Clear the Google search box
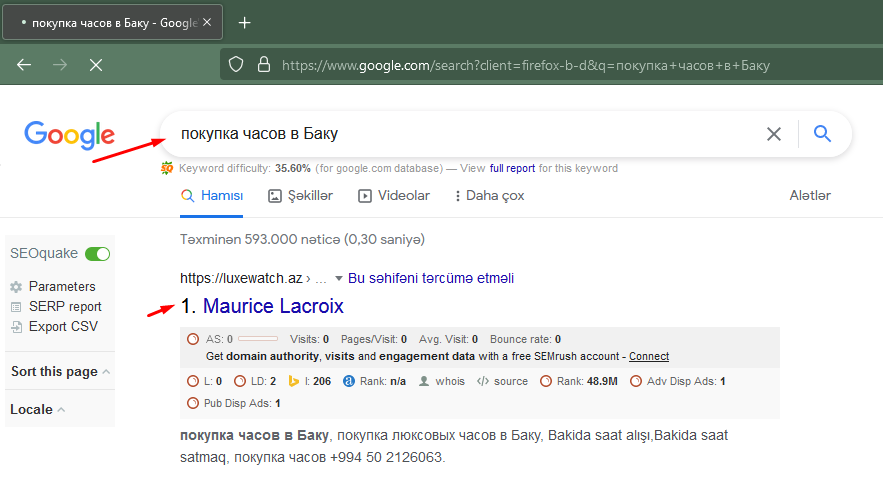This screenshot has height=482, width=883. point(774,134)
